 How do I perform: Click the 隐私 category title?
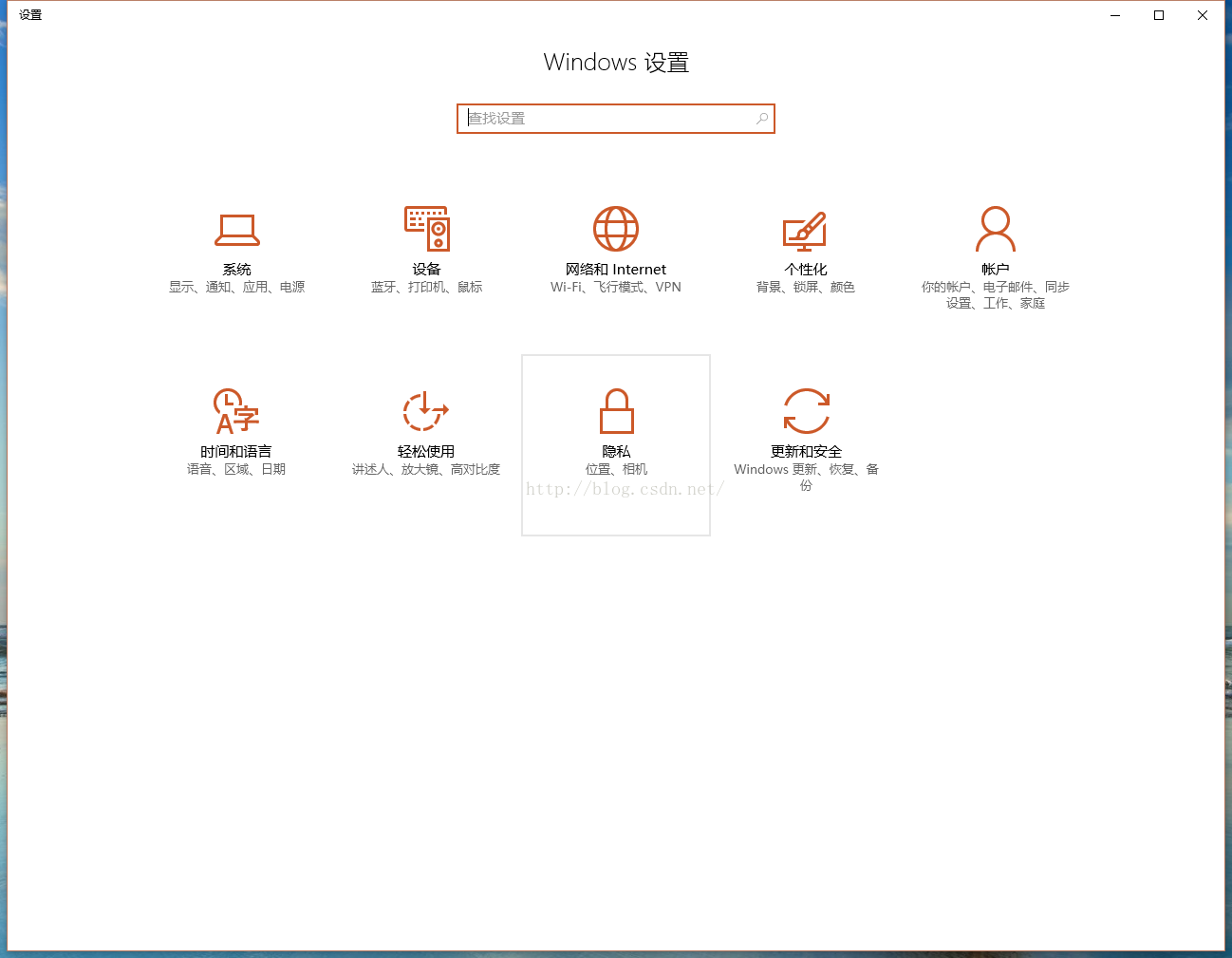tap(616, 452)
